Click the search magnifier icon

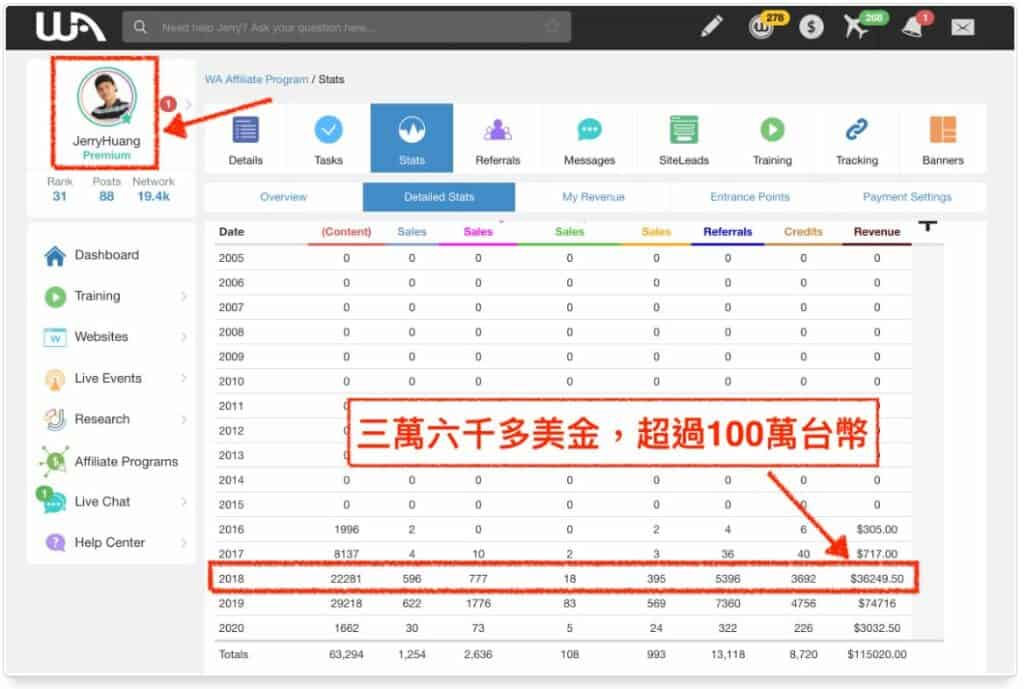tap(140, 27)
